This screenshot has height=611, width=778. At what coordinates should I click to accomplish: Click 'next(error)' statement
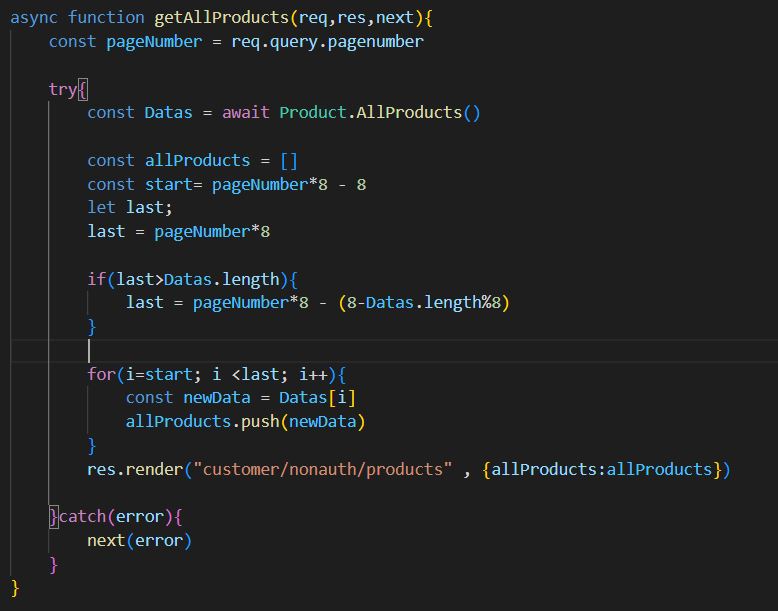click(x=139, y=541)
